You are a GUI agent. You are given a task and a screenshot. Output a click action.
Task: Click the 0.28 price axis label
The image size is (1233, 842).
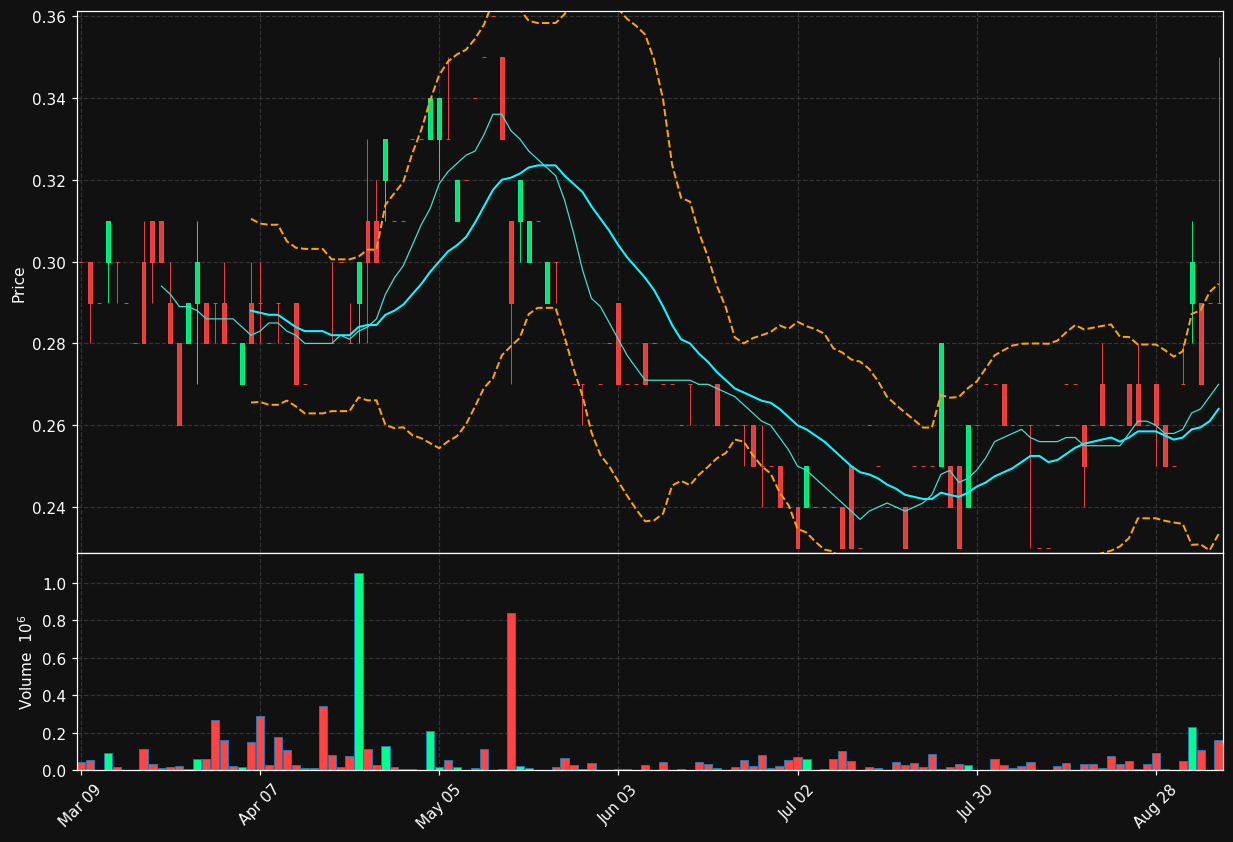point(50,344)
